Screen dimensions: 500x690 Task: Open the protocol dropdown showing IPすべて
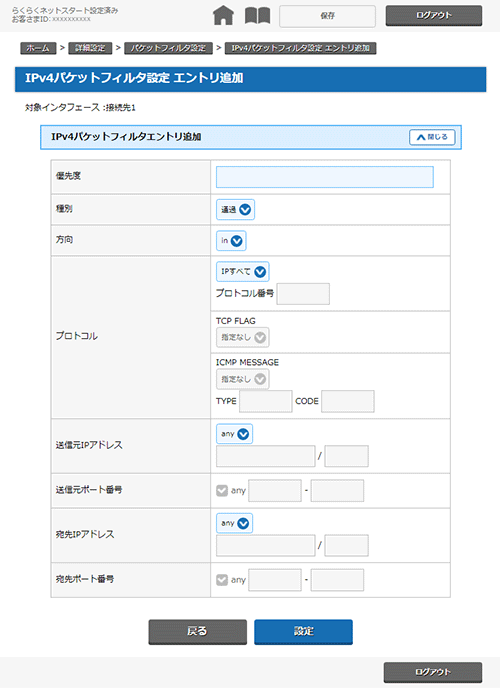pyautogui.click(x=243, y=272)
